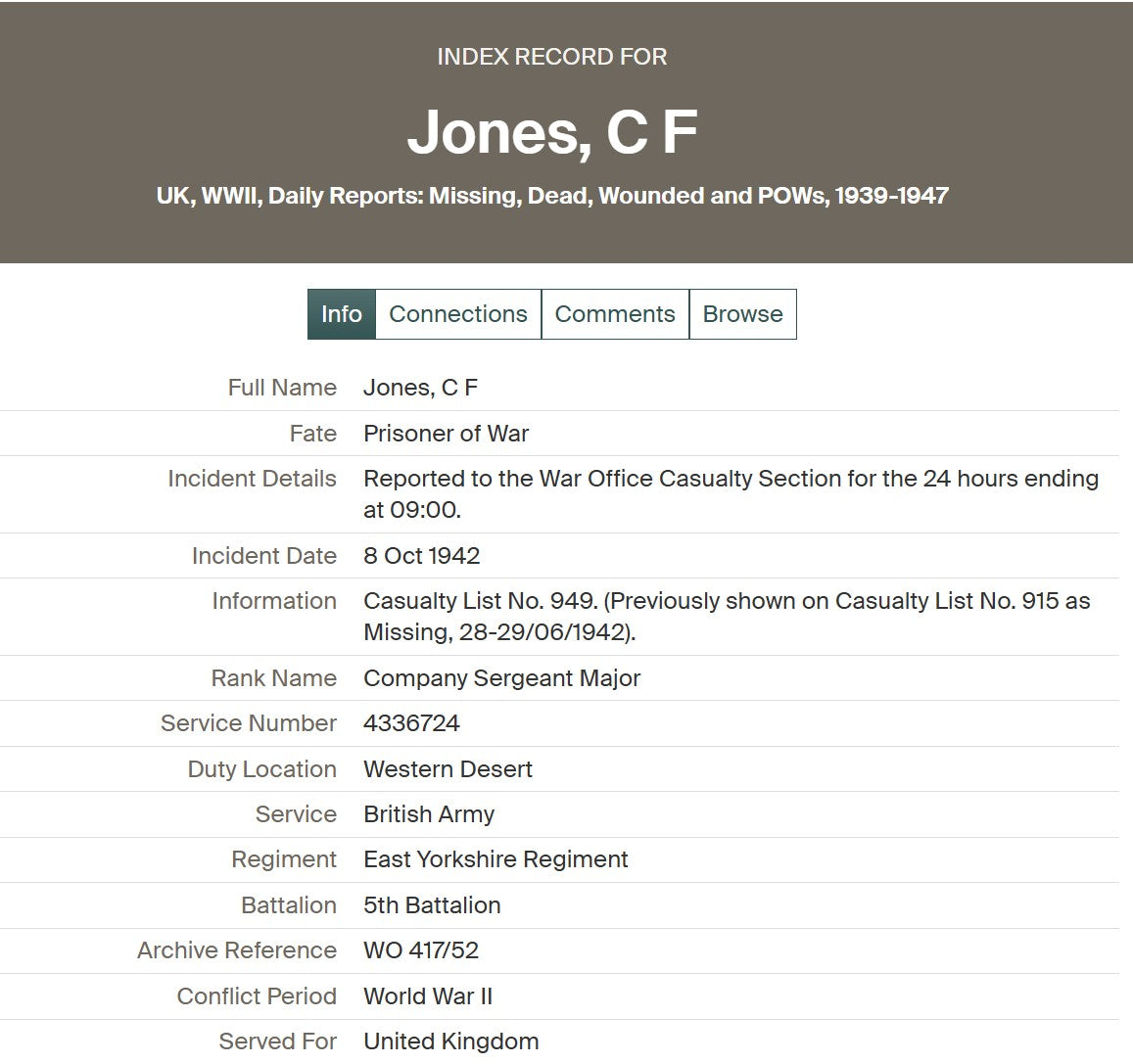Open the Browse tab
This screenshot has width=1133, height=1064.
[742, 314]
